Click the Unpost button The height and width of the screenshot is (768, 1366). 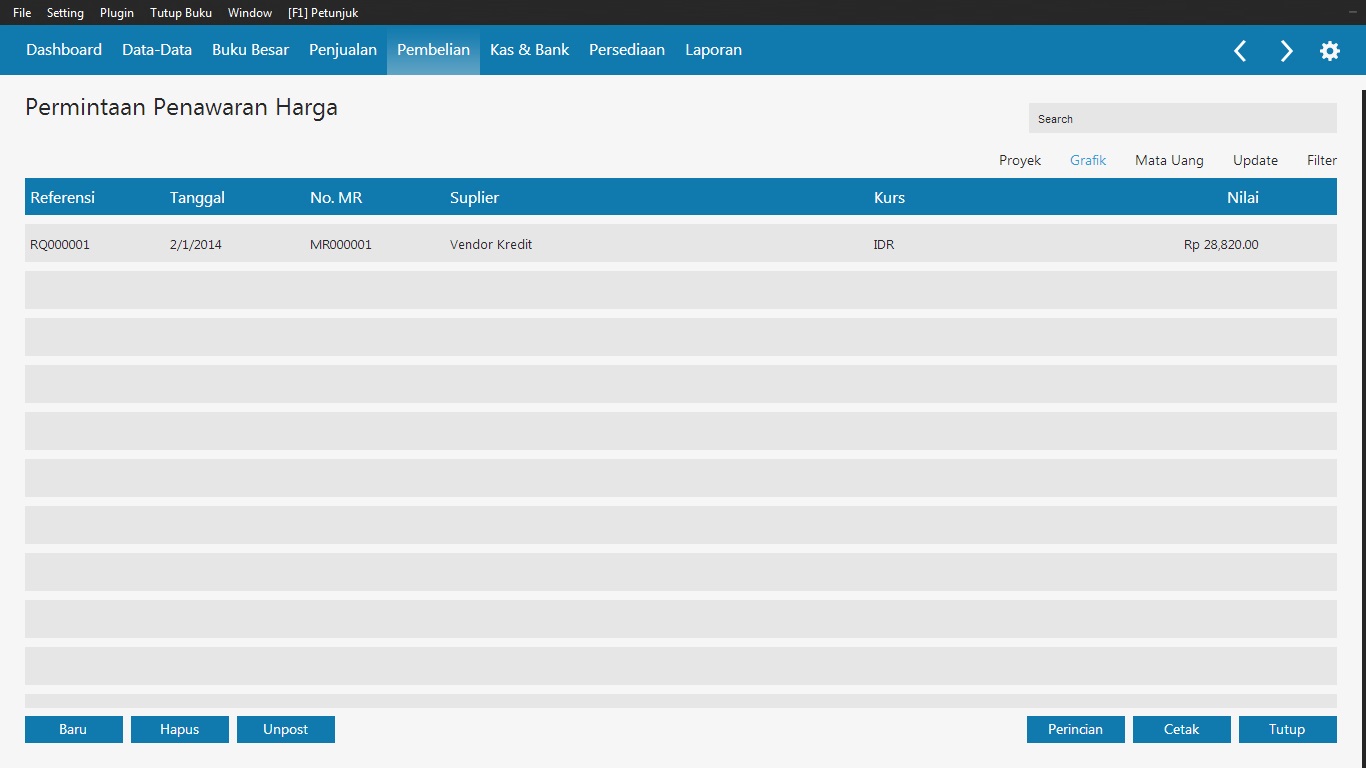coord(286,729)
